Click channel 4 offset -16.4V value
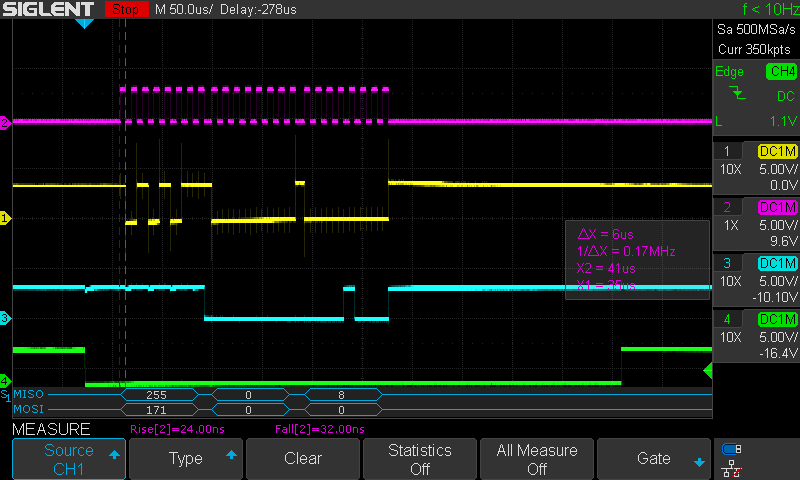The height and width of the screenshot is (480, 800). pyautogui.click(x=778, y=353)
